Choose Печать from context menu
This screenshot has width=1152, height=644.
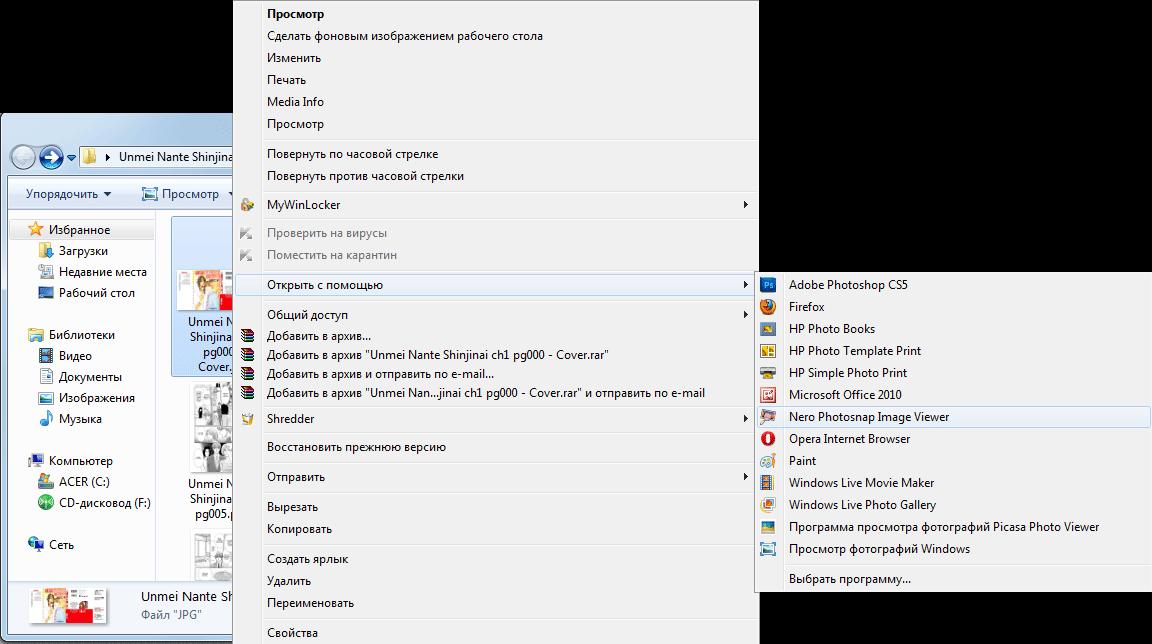pyautogui.click(x=496, y=80)
